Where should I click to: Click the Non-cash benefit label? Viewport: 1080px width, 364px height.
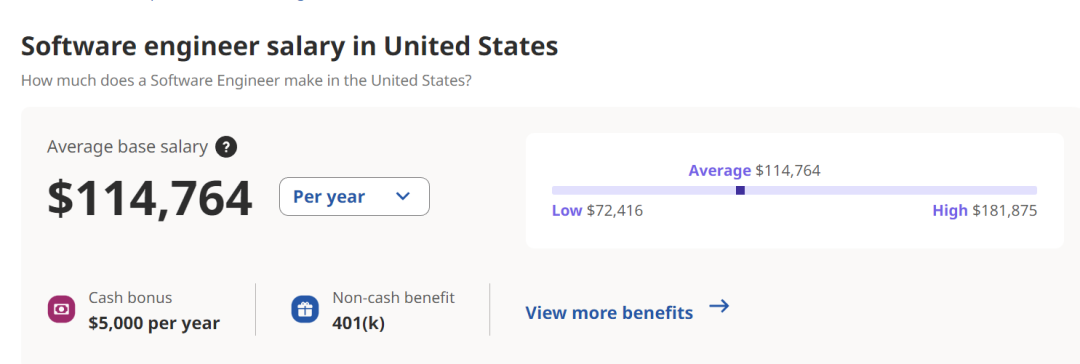pos(393,298)
